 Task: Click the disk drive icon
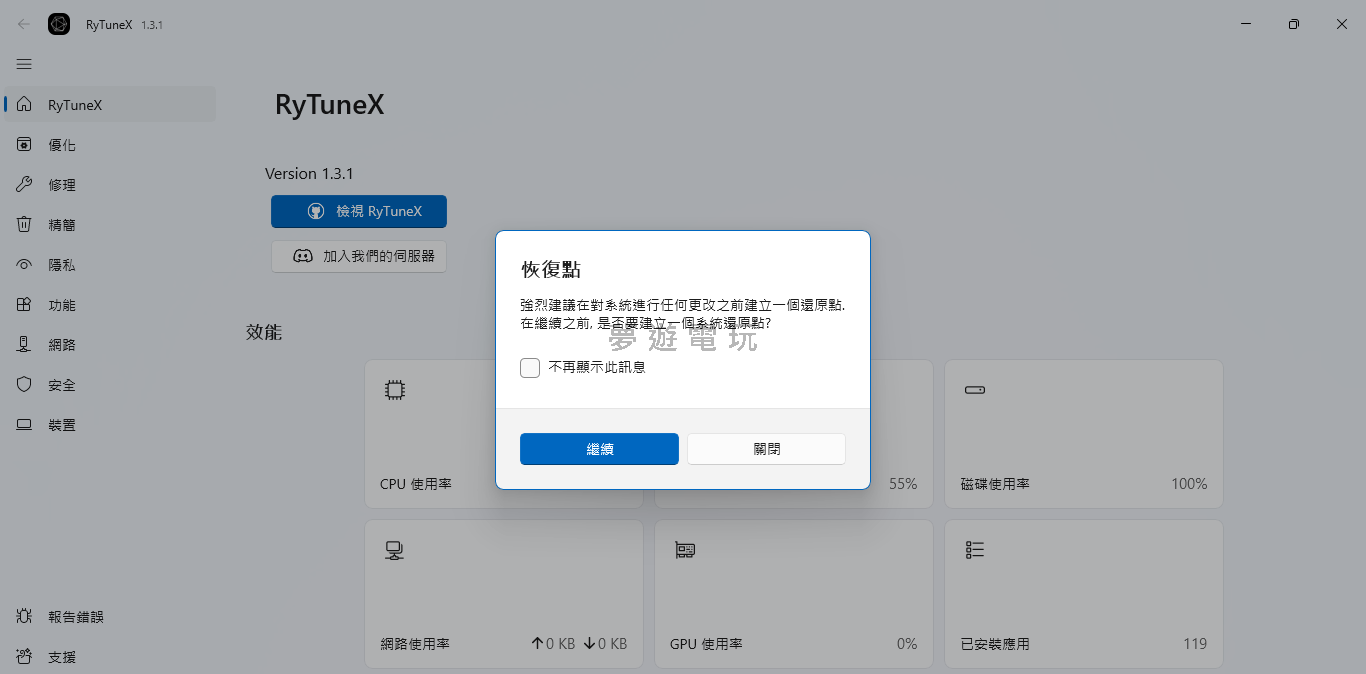(x=975, y=390)
